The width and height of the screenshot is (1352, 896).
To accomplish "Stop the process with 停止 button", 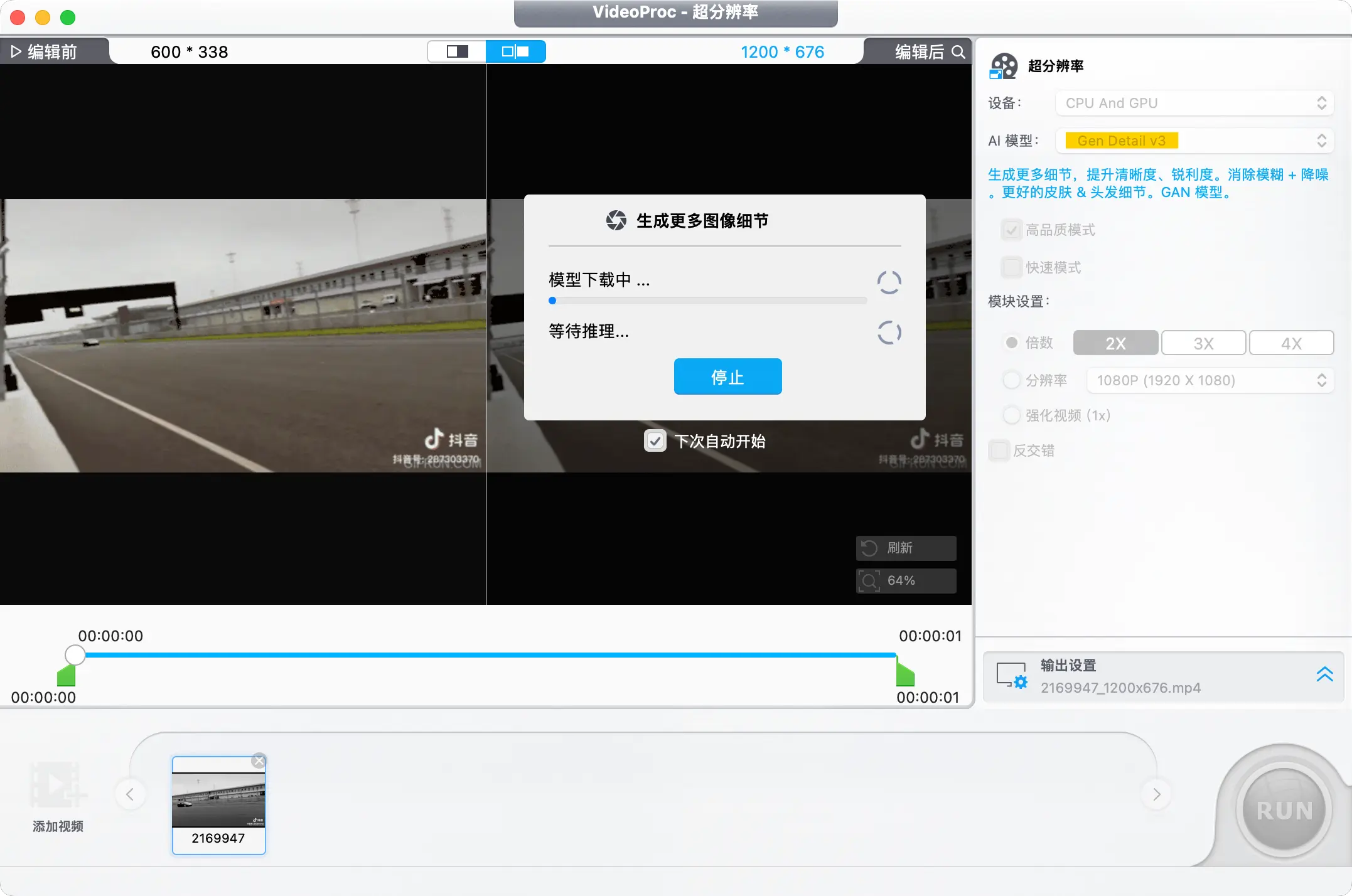I will pyautogui.click(x=727, y=376).
